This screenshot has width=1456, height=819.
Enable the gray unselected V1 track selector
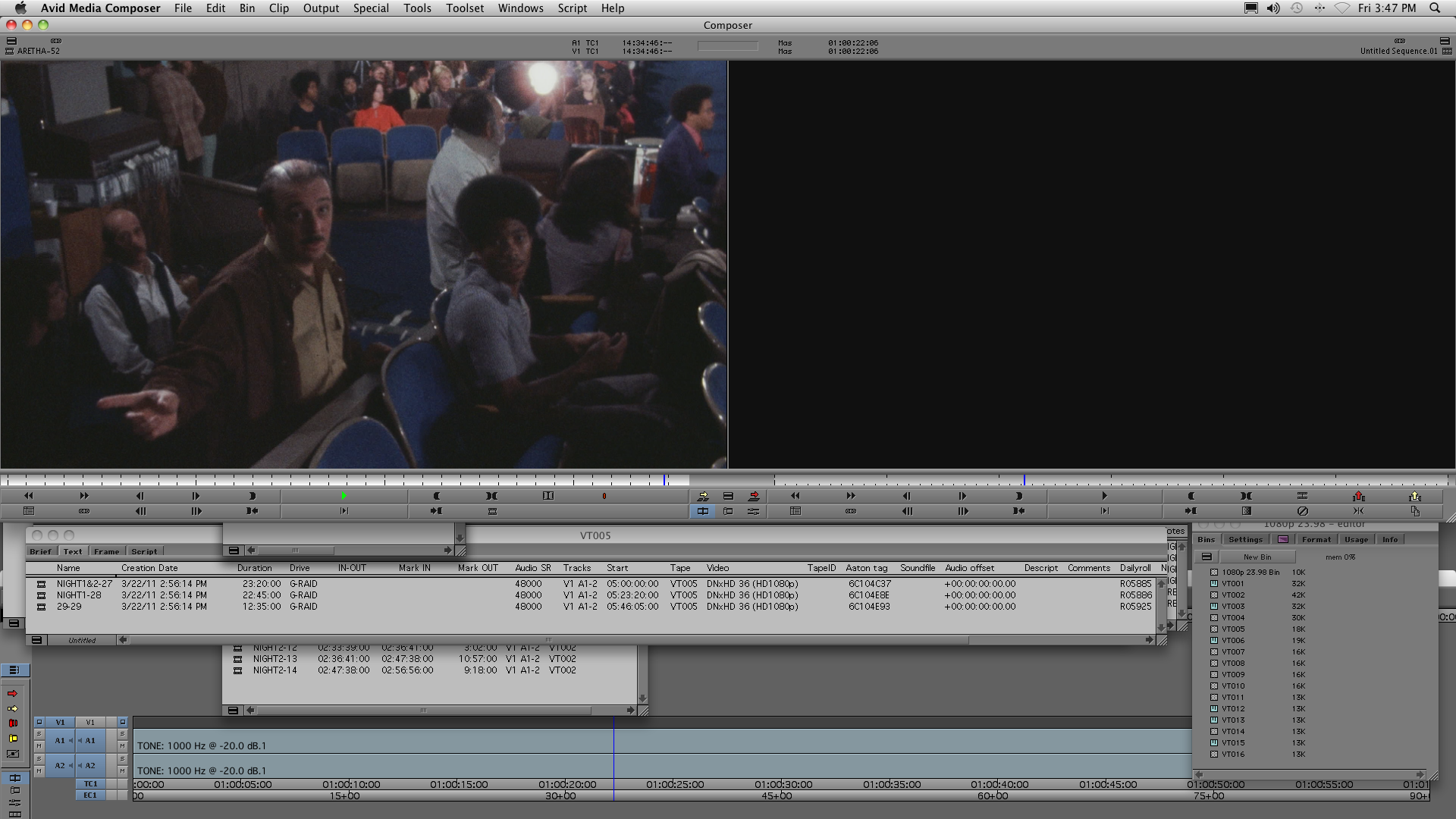click(x=90, y=722)
